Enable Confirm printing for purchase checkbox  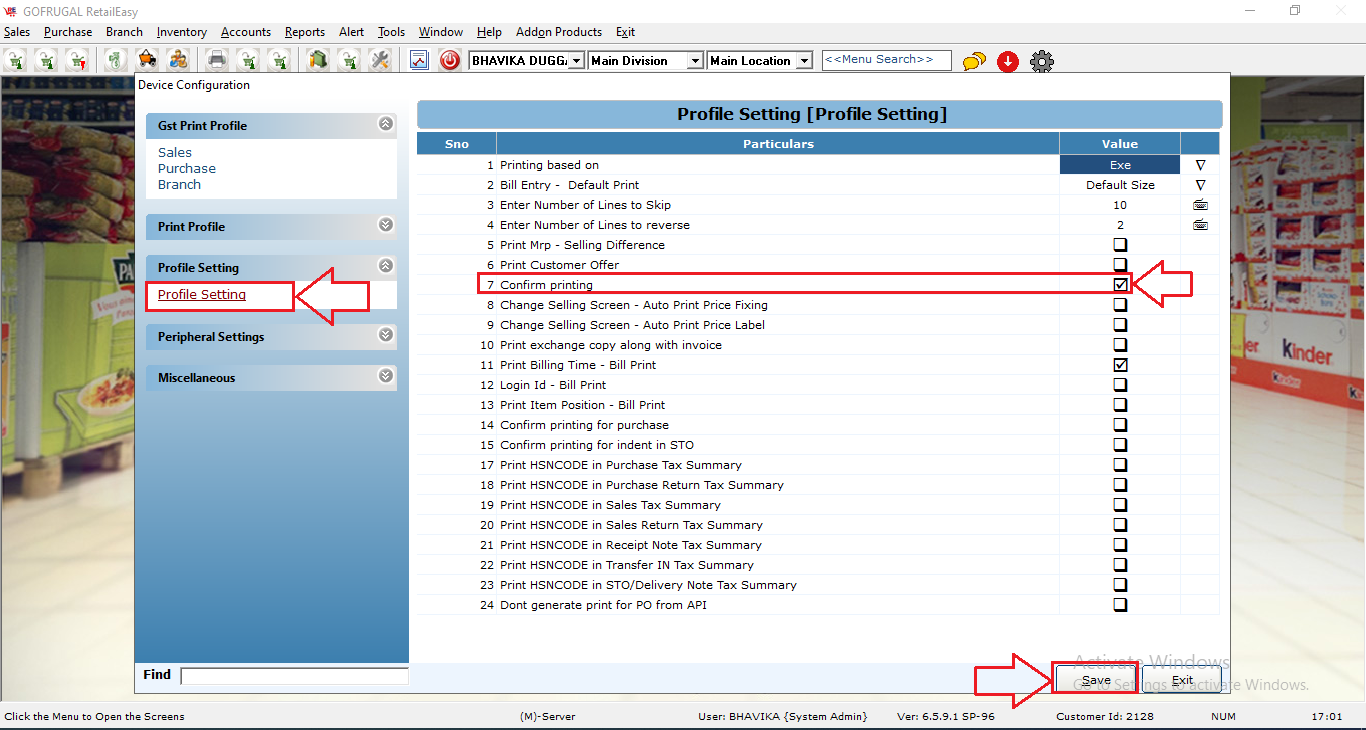pos(1120,425)
